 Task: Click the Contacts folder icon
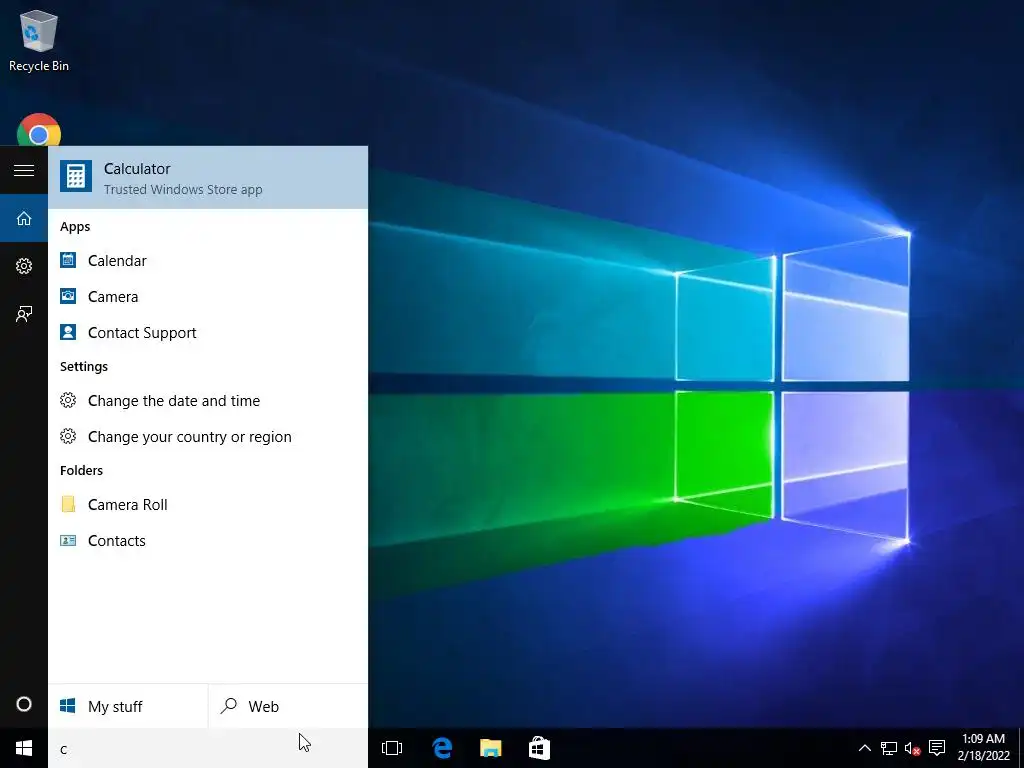[x=68, y=540]
